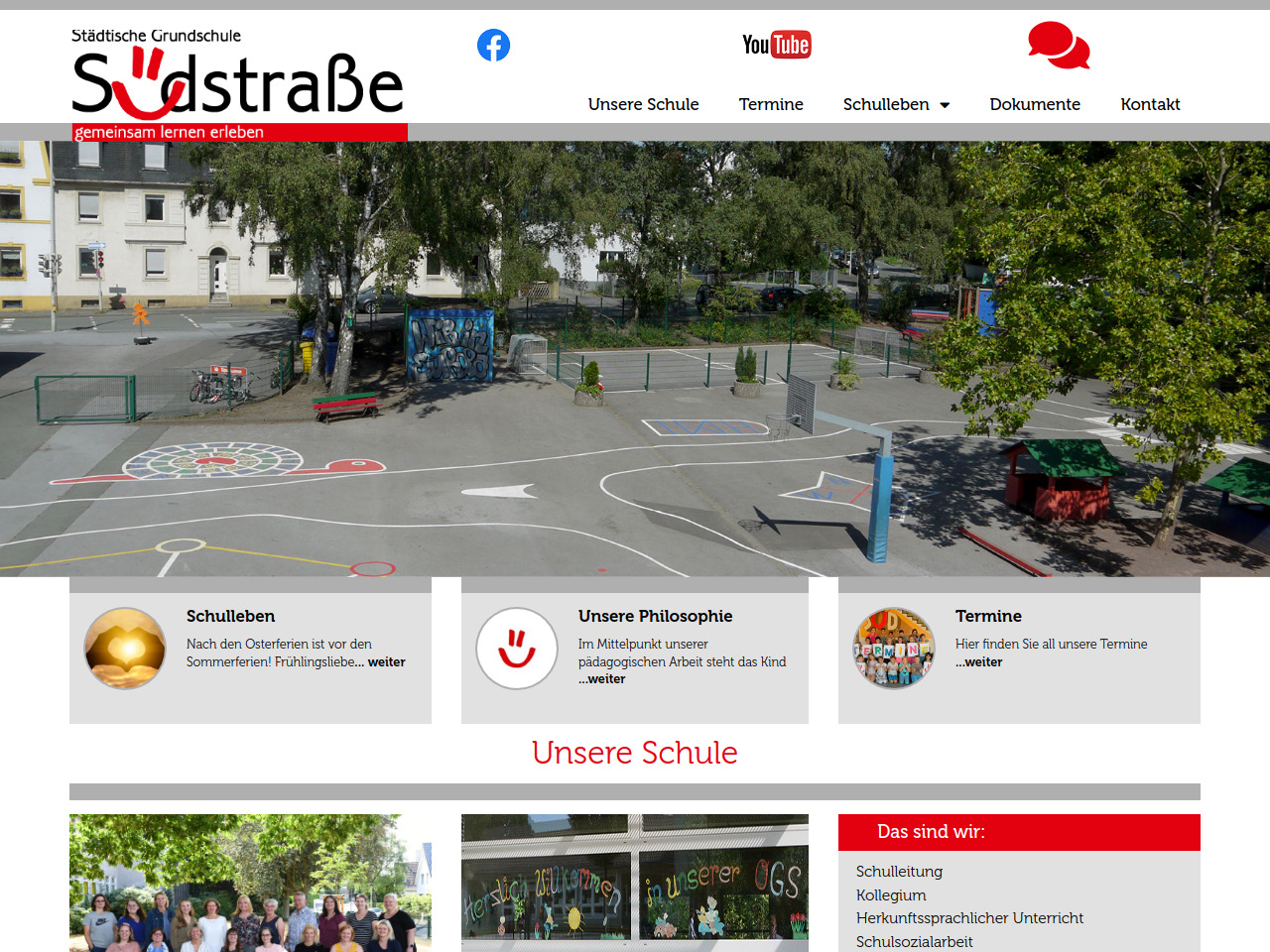
Task: Open the Dokumente menu item
Action: (1034, 104)
